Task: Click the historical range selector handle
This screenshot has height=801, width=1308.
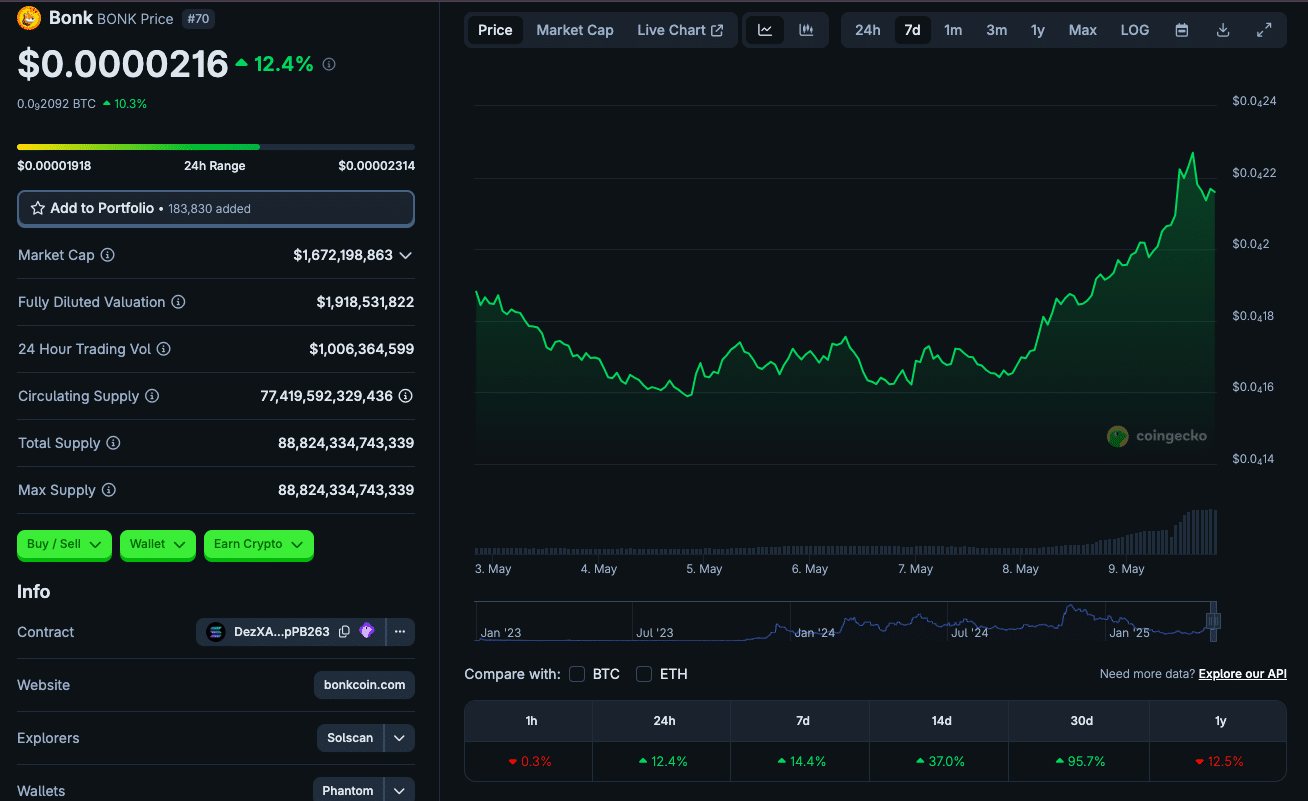Action: click(1214, 620)
